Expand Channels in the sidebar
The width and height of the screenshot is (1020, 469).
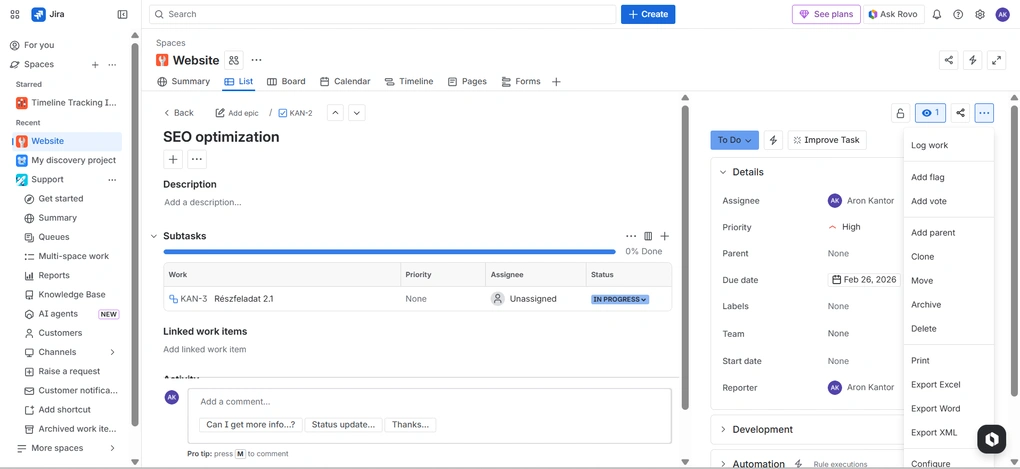[112, 352]
